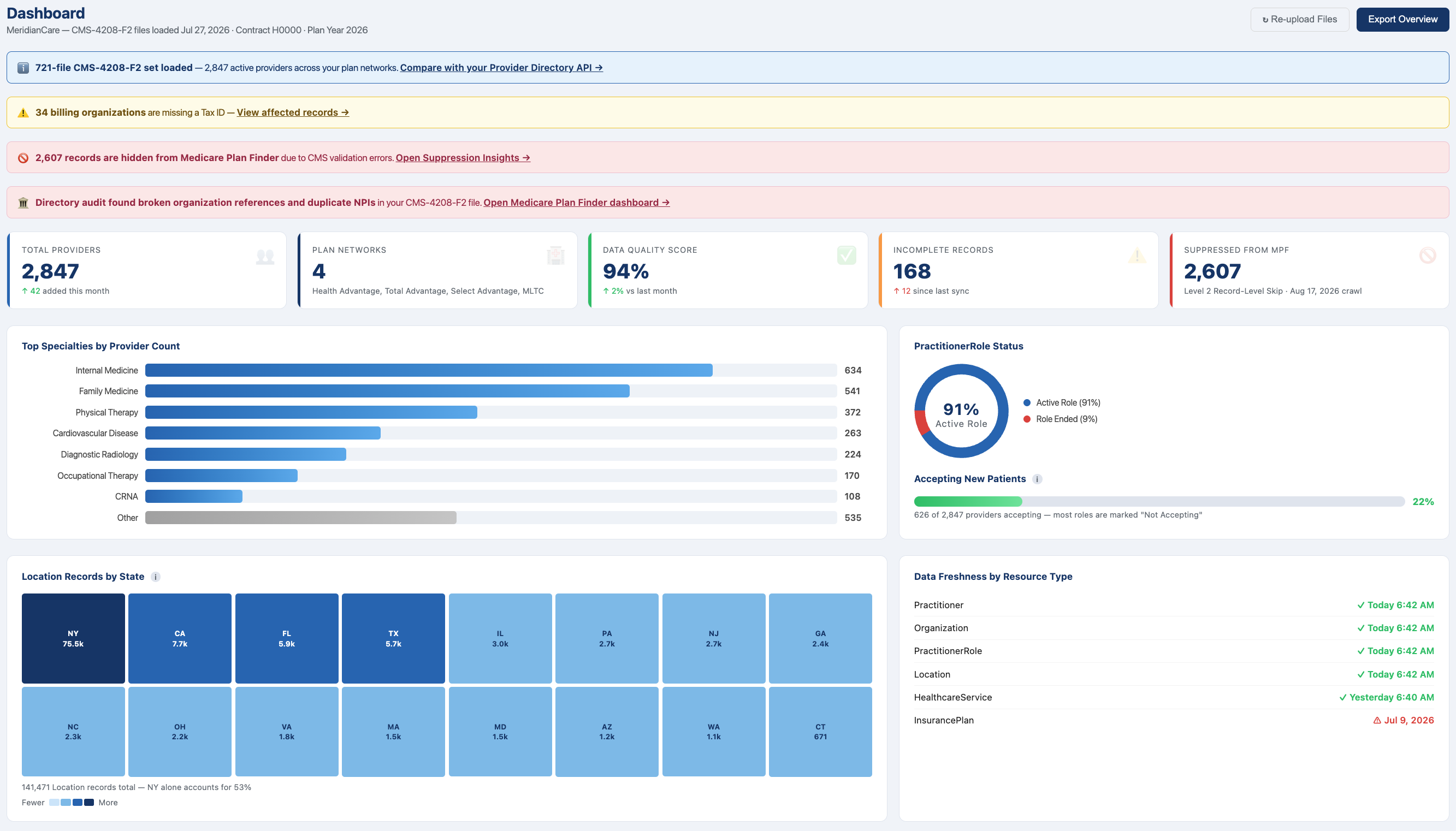Open the View affected records link
Viewport: 1456px width, 831px height.
pos(293,112)
